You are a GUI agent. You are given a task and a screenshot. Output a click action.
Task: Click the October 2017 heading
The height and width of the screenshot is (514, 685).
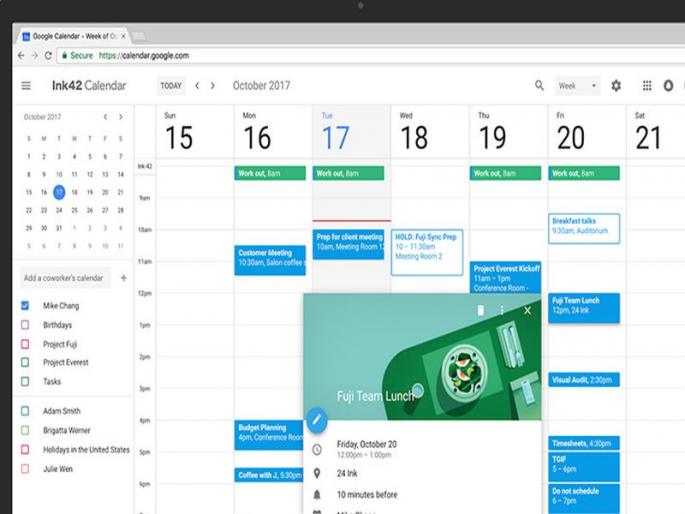(261, 86)
